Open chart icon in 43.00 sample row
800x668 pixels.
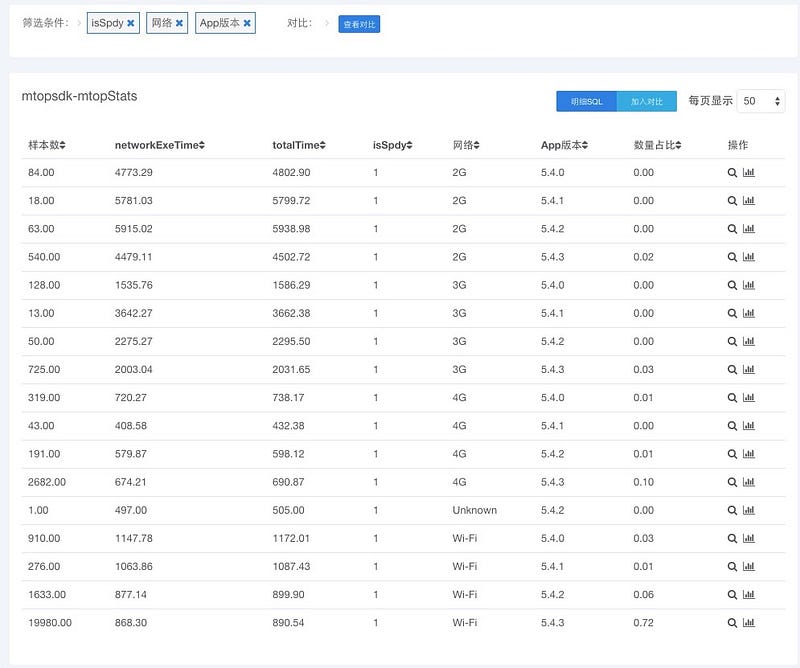pos(748,426)
